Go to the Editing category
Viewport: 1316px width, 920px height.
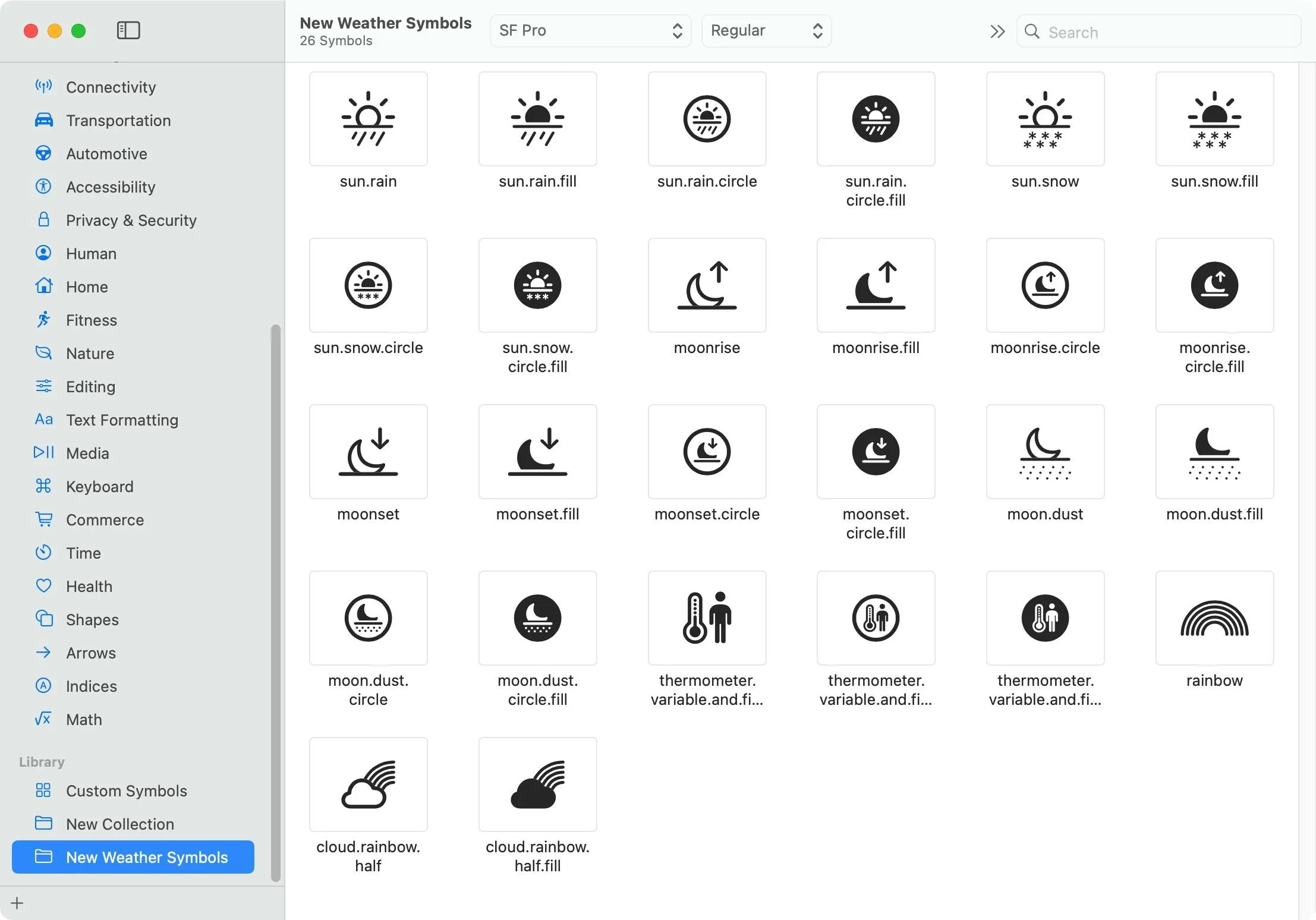click(x=133, y=386)
